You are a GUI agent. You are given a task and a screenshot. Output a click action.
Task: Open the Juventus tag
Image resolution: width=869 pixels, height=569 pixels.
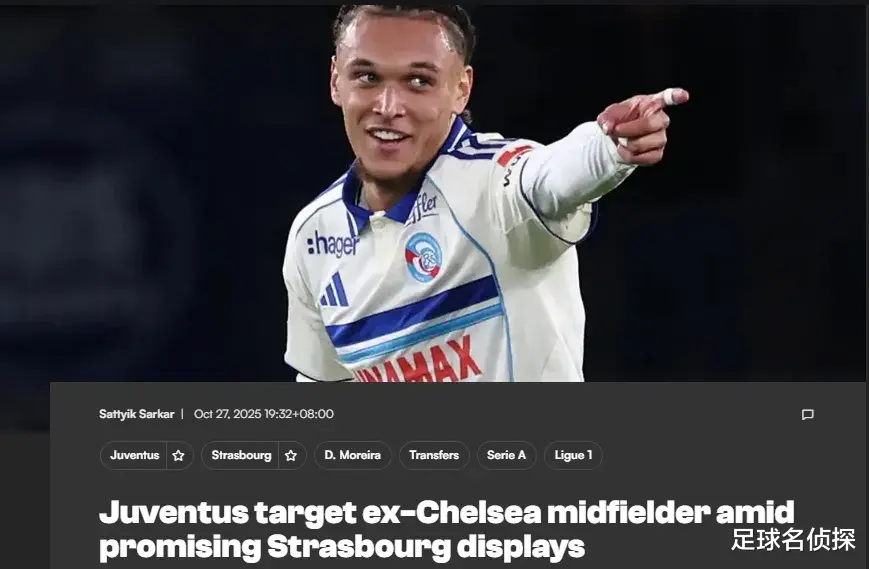(x=135, y=455)
